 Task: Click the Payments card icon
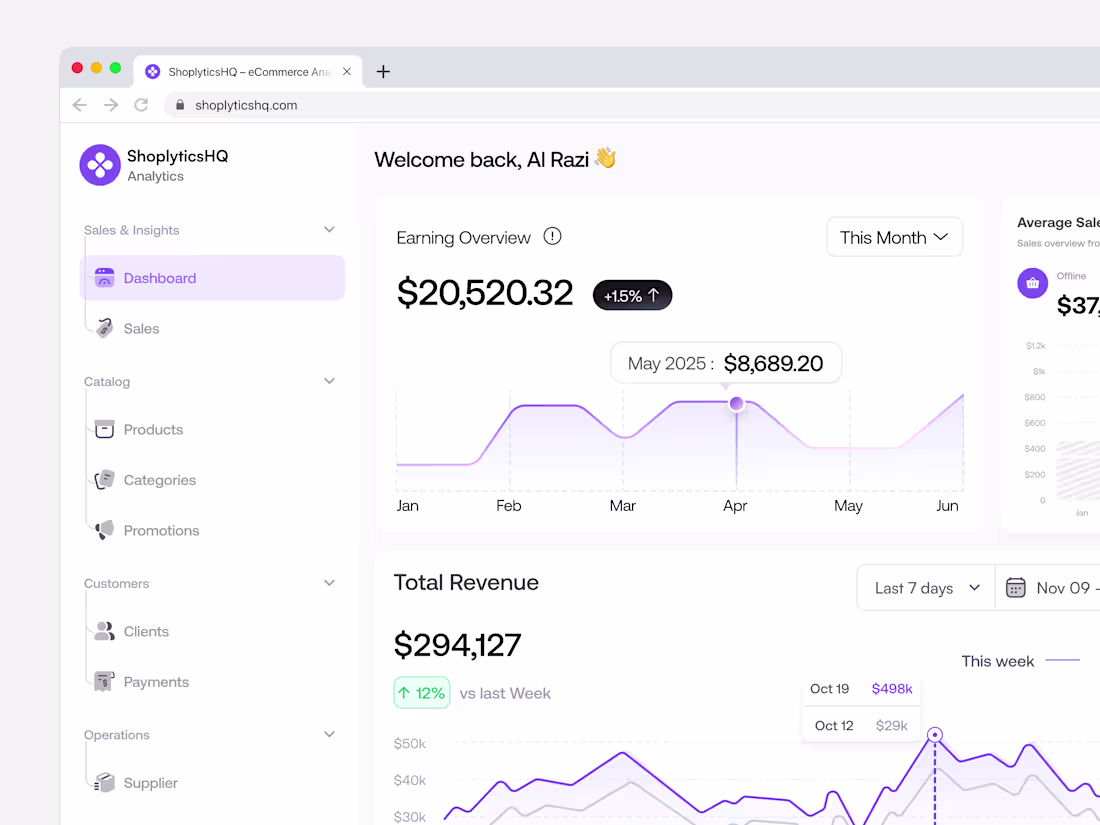click(x=104, y=681)
